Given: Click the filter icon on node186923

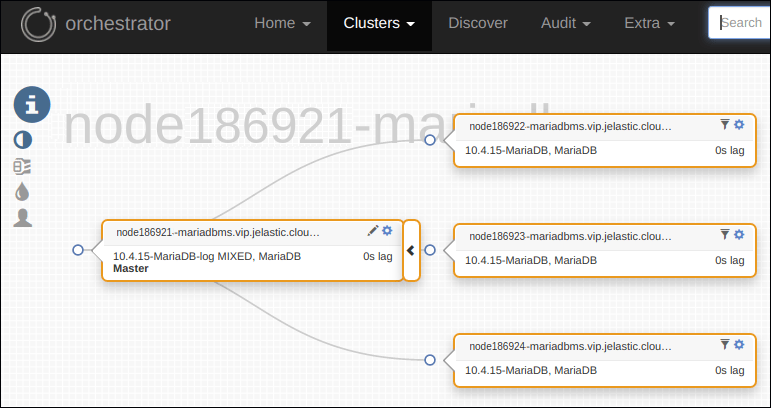Looking at the screenshot, I should pos(725,235).
